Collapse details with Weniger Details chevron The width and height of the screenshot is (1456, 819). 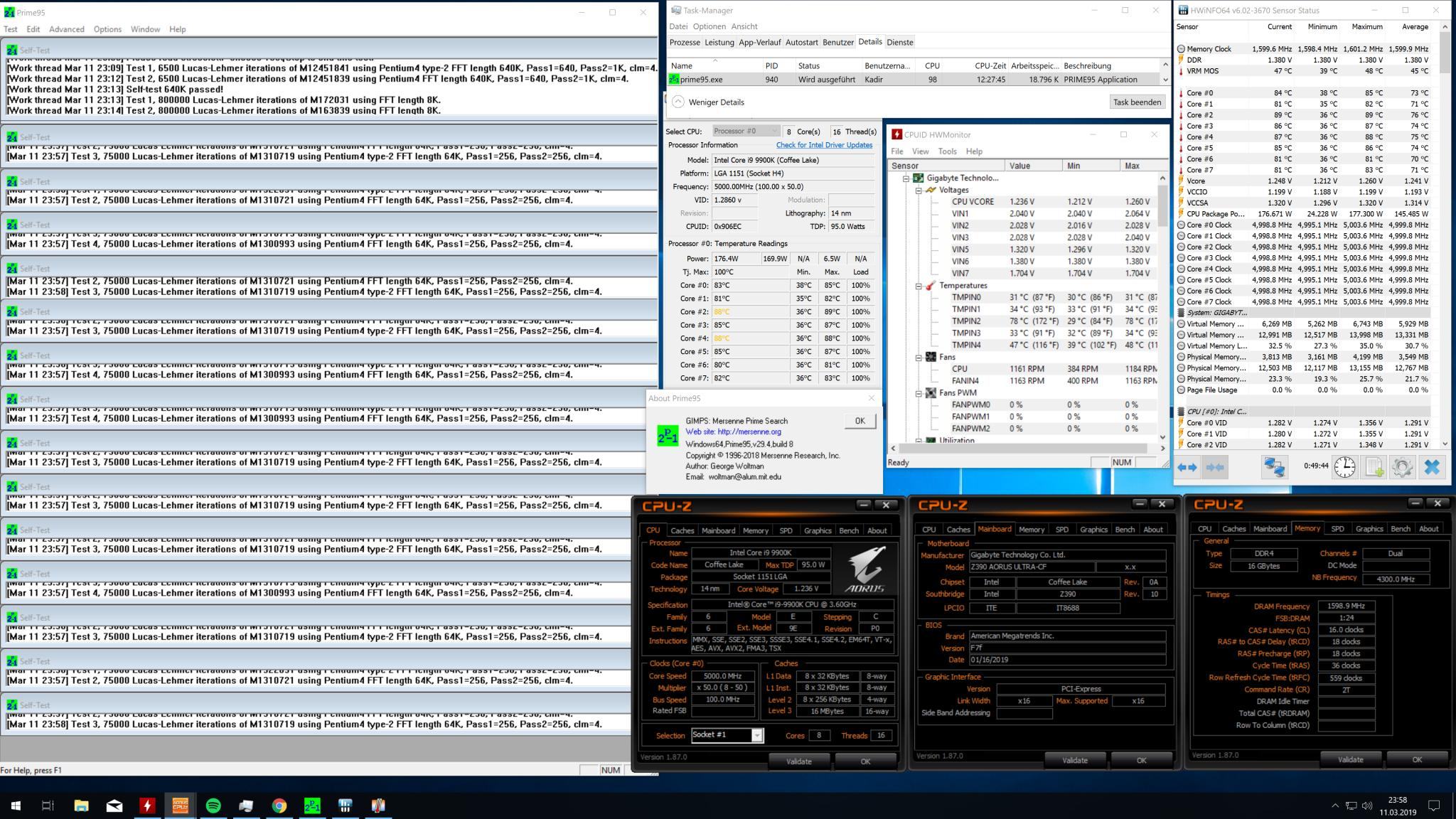(678, 102)
